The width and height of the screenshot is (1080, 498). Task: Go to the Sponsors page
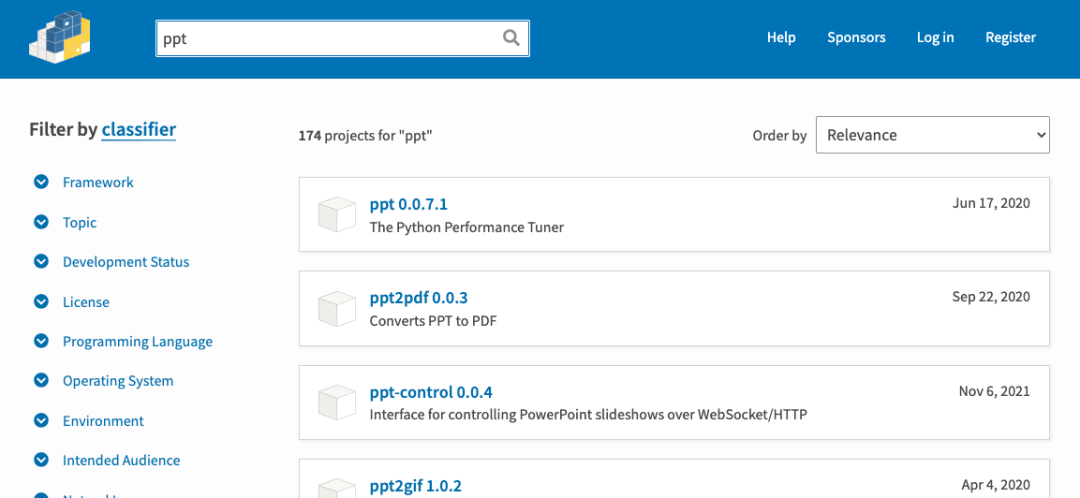[x=856, y=38]
